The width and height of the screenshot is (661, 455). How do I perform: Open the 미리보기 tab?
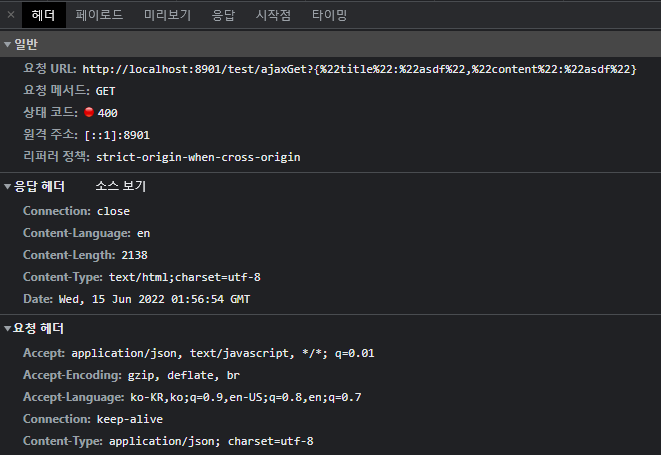coord(167,15)
